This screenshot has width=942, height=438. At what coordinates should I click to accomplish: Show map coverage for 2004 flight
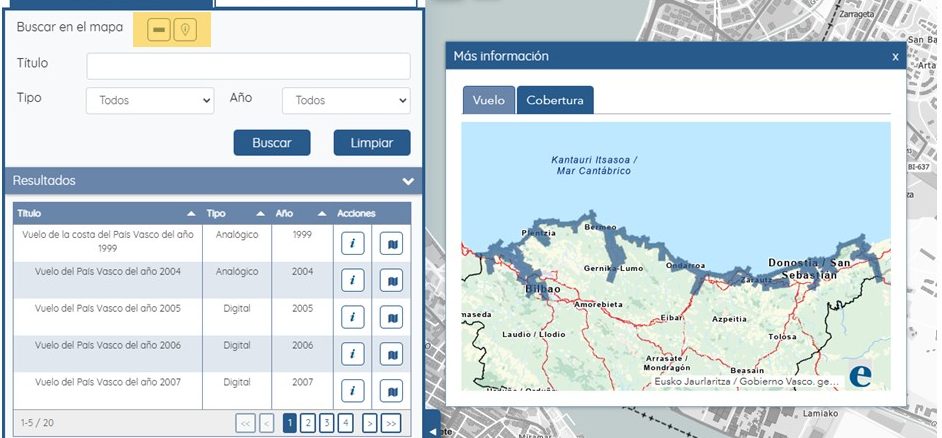pyautogui.click(x=391, y=280)
